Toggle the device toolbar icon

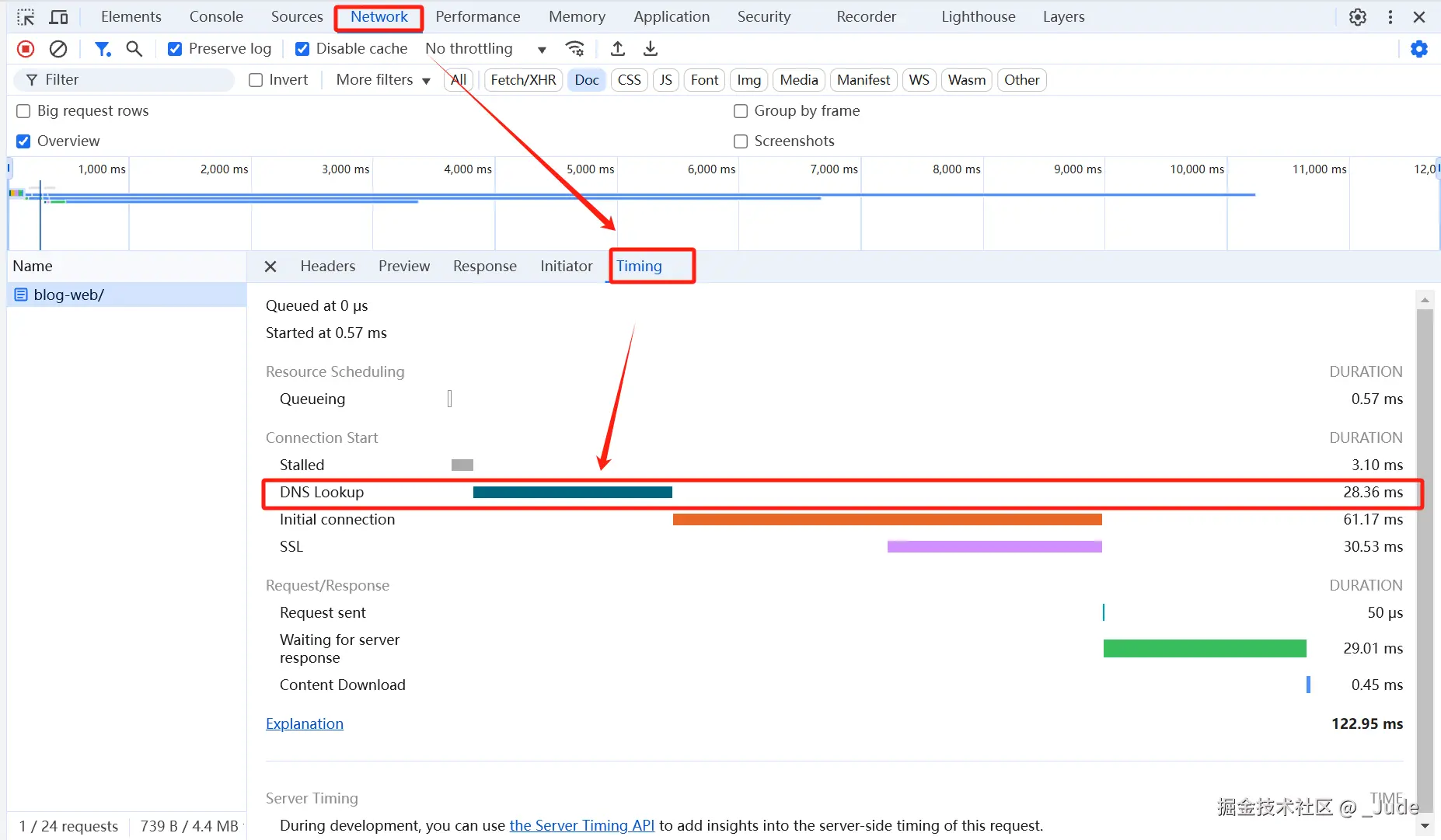click(59, 16)
